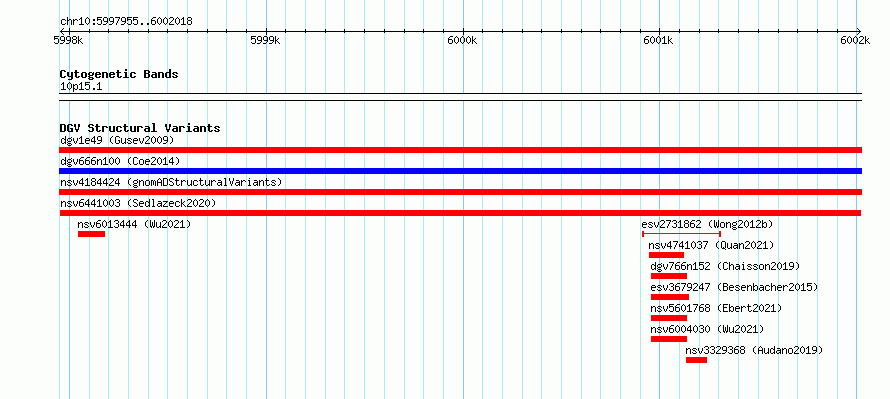Open esv3679247 (Besenbacher2015) label
The height and width of the screenshot is (399, 890).
(x=734, y=287)
